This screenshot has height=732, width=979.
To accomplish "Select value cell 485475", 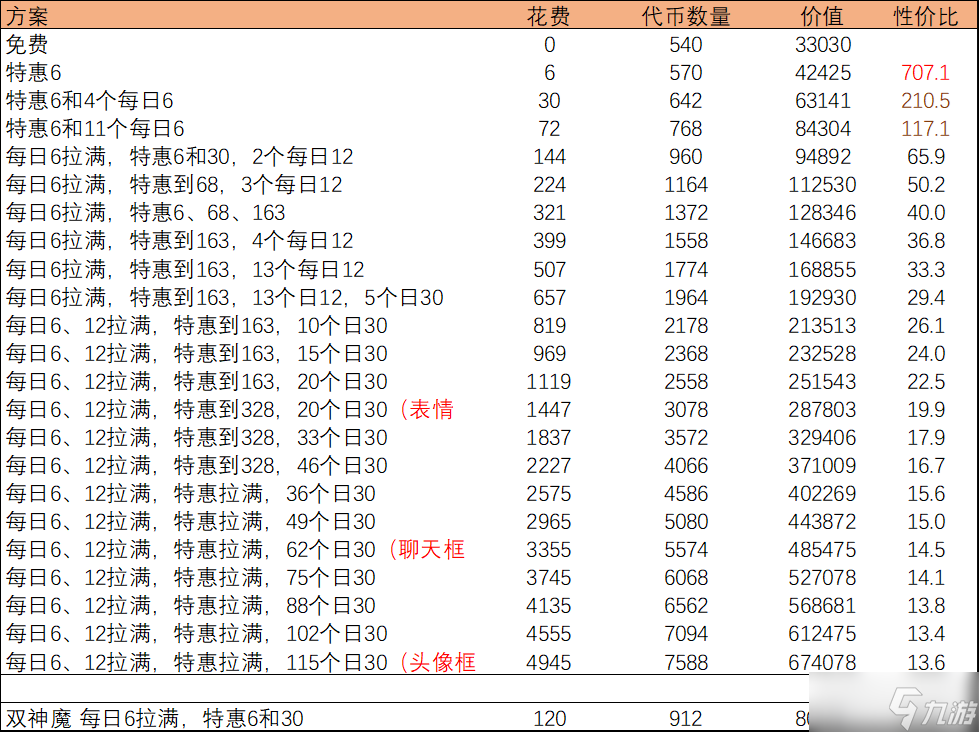I will pos(822,550).
